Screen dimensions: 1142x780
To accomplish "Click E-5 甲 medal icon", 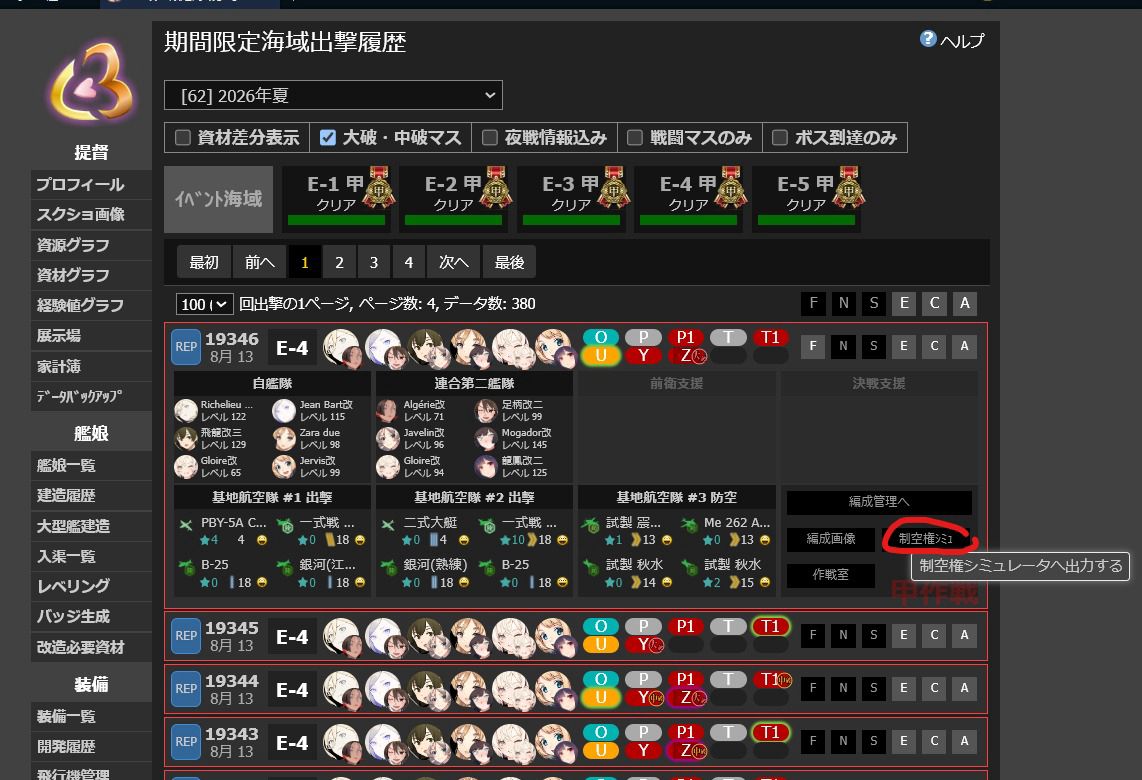I will [x=849, y=187].
